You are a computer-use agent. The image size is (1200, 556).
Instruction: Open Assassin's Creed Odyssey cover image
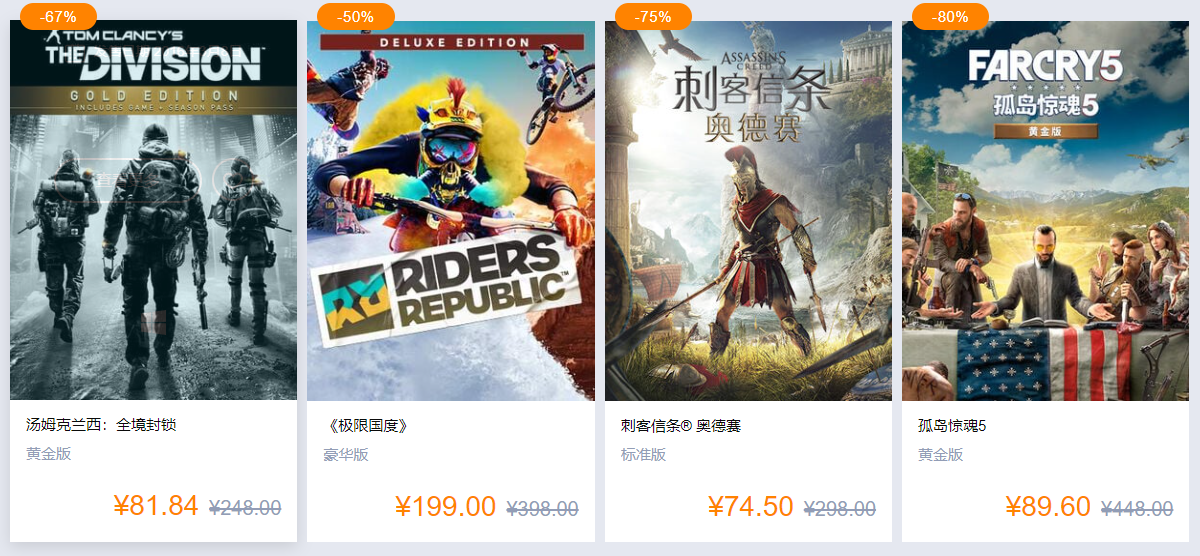(748, 210)
